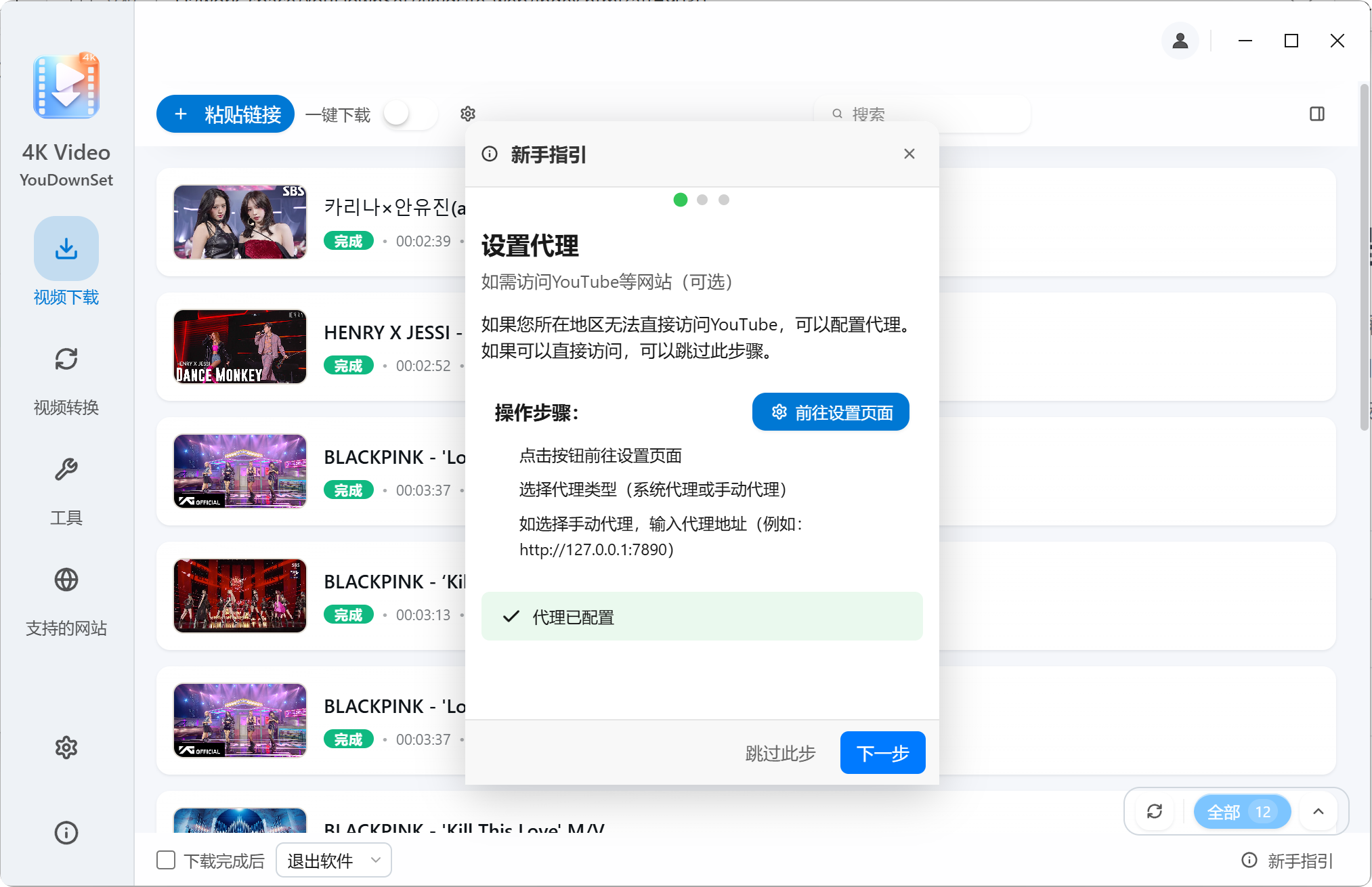Toggle the panel layout icon top right
The image size is (1372, 887).
pos(1319,114)
